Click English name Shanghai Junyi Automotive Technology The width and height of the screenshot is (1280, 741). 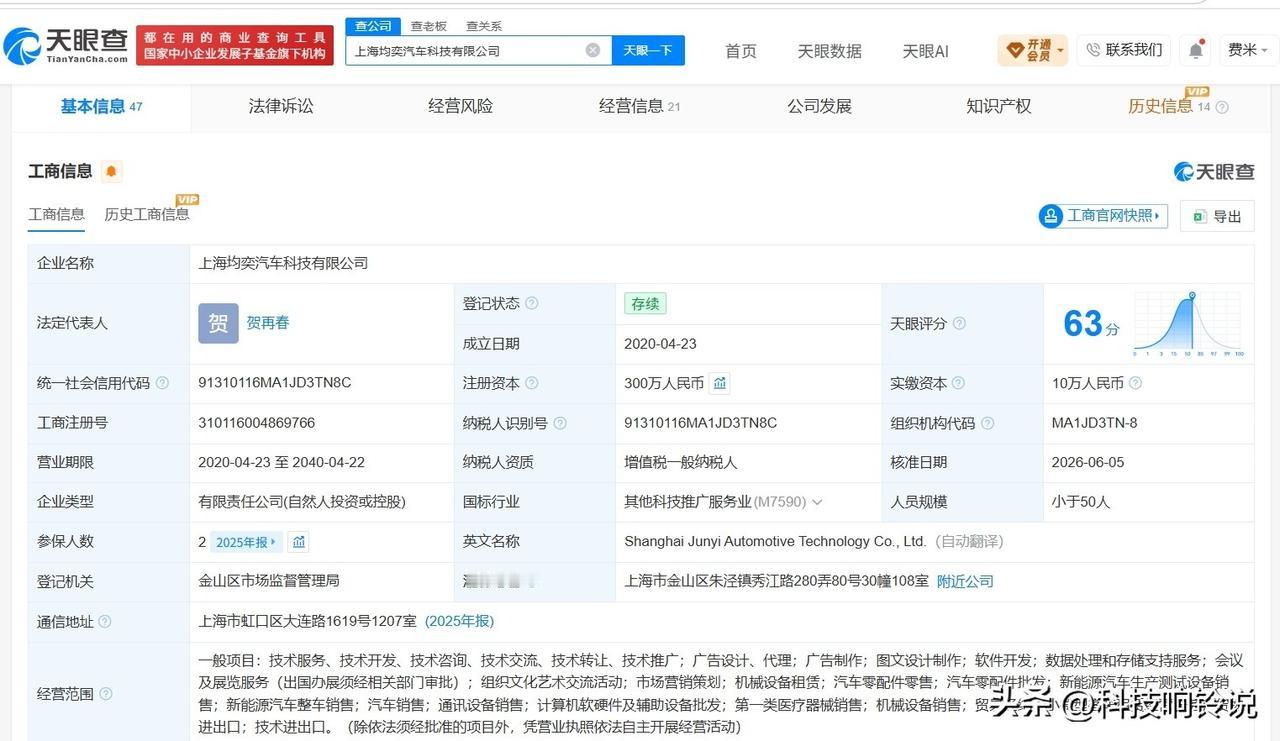(775, 541)
